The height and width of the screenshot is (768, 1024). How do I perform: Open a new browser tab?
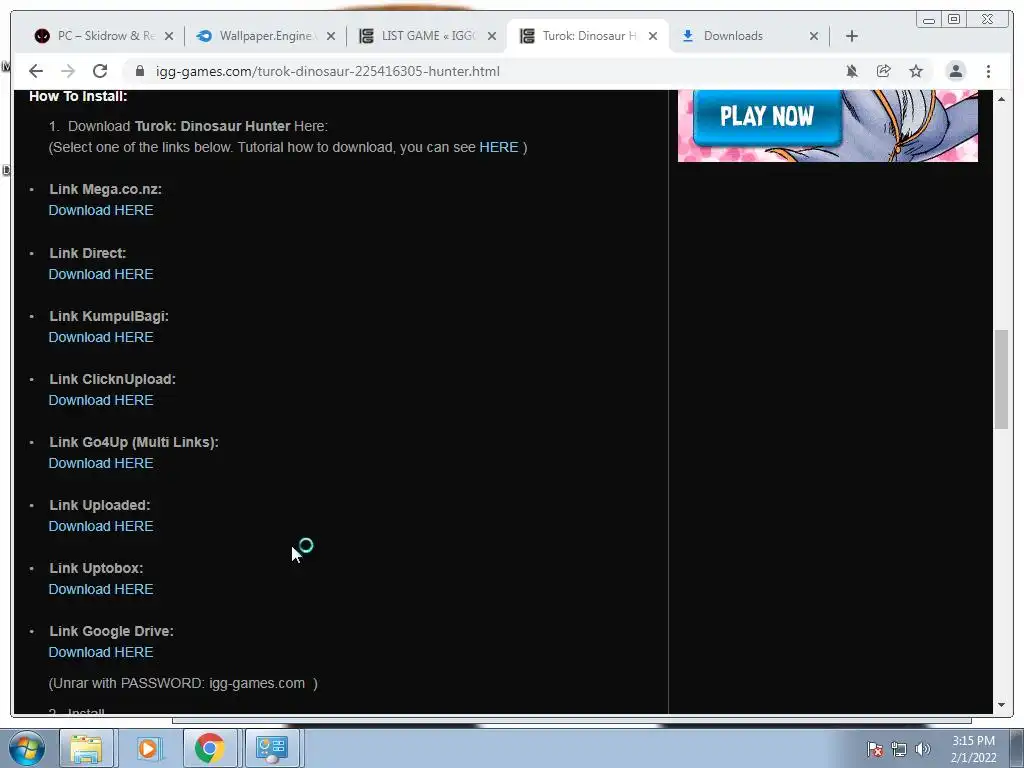852,36
